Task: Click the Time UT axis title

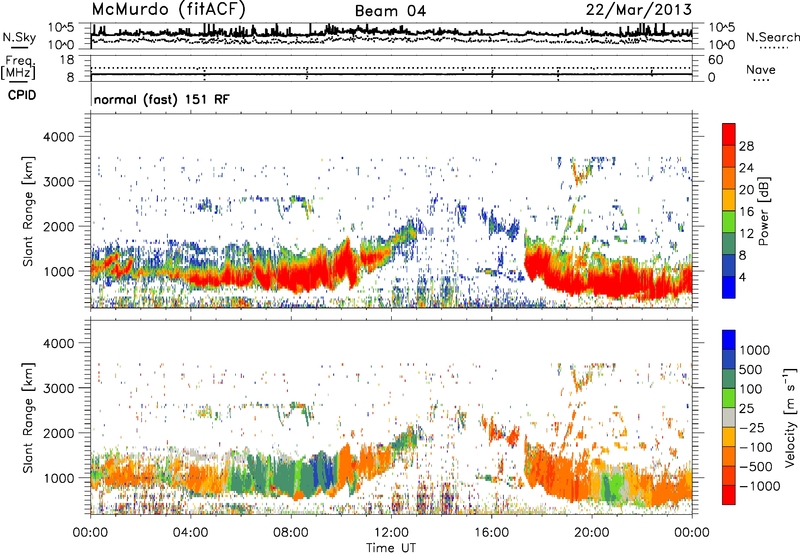Action: (x=391, y=548)
